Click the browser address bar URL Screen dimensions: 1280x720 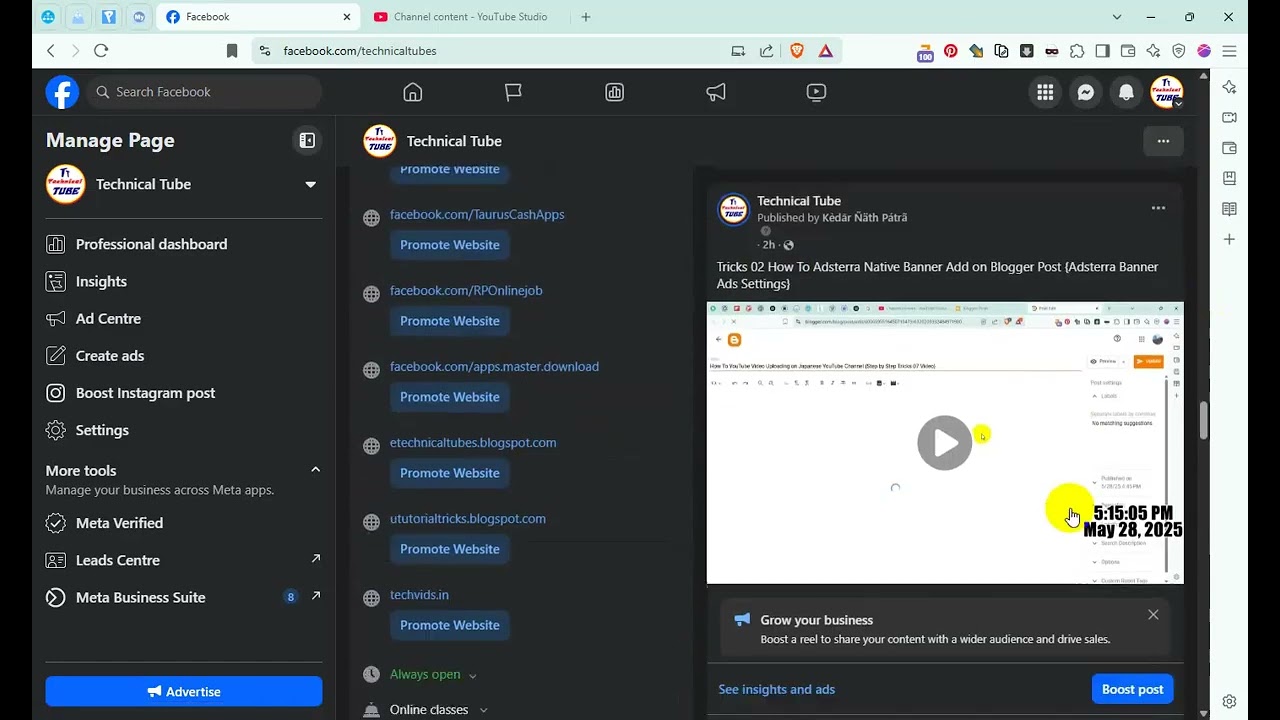pyautogui.click(x=360, y=51)
